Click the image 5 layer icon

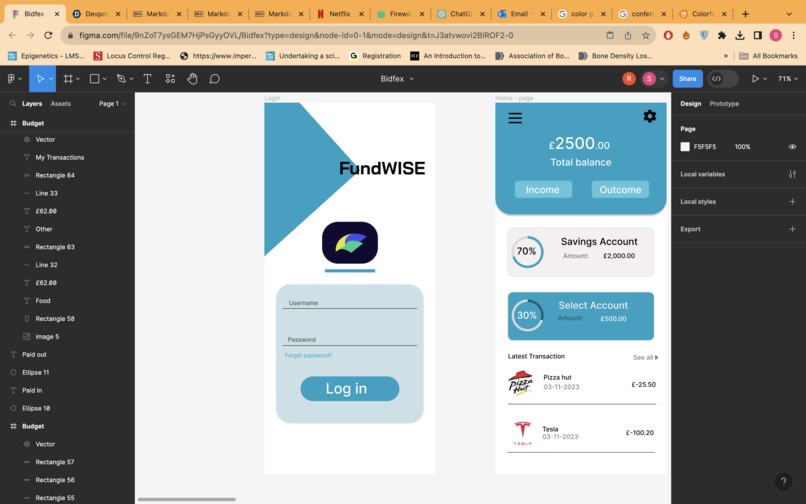click(27, 336)
